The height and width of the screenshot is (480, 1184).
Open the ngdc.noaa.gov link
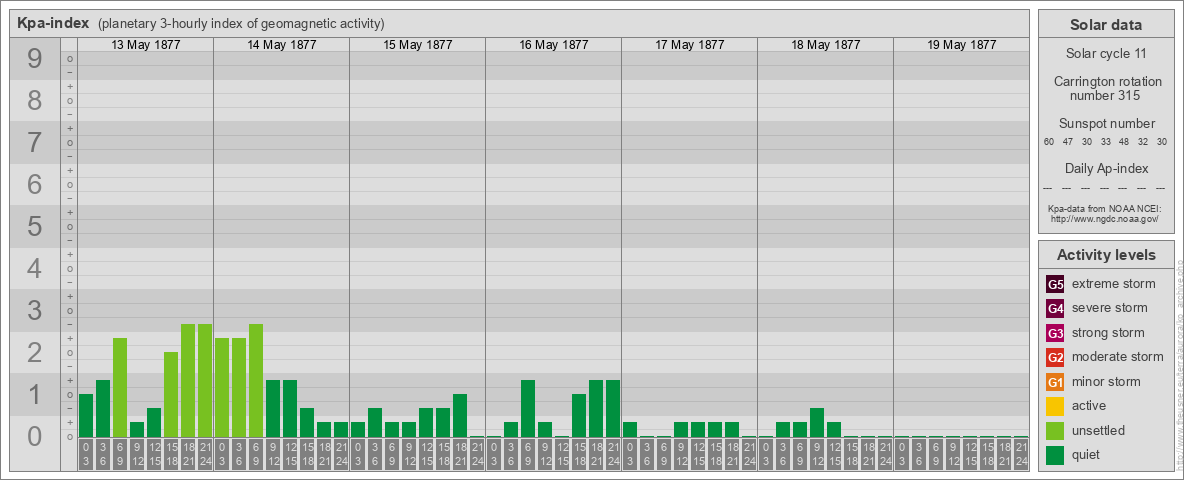point(1105,218)
